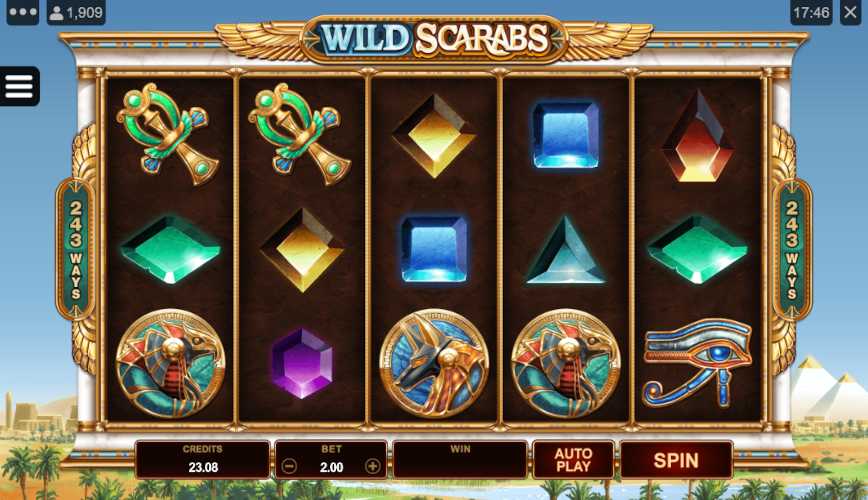Start Auto Play
Screen dimensions: 868x500
pyautogui.click(x=573, y=460)
